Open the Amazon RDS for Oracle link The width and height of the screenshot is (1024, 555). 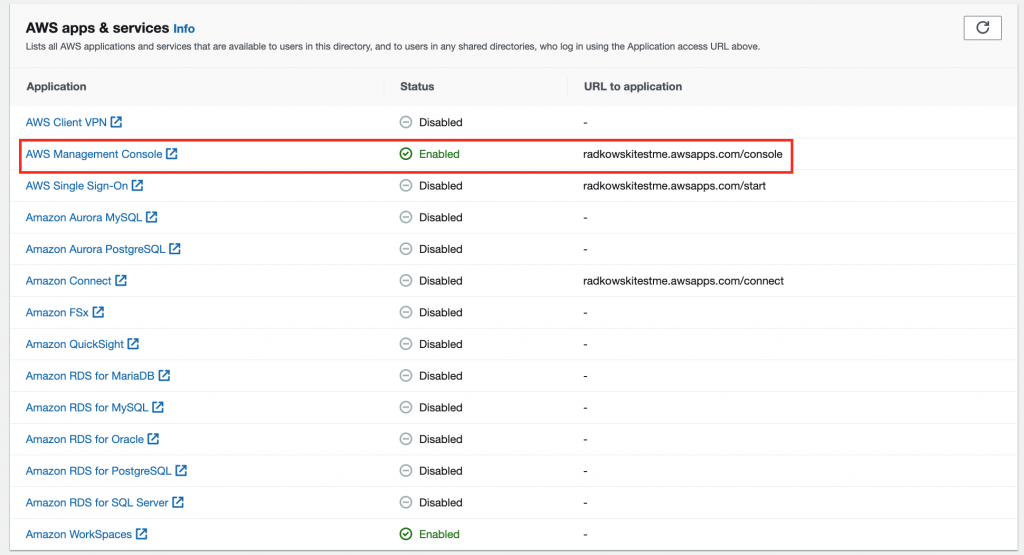coord(85,439)
